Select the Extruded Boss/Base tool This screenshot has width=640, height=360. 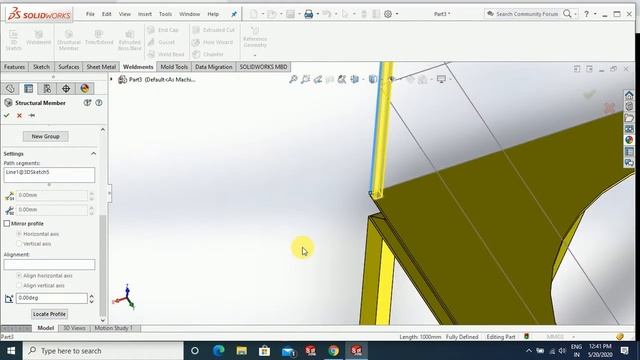(130, 40)
